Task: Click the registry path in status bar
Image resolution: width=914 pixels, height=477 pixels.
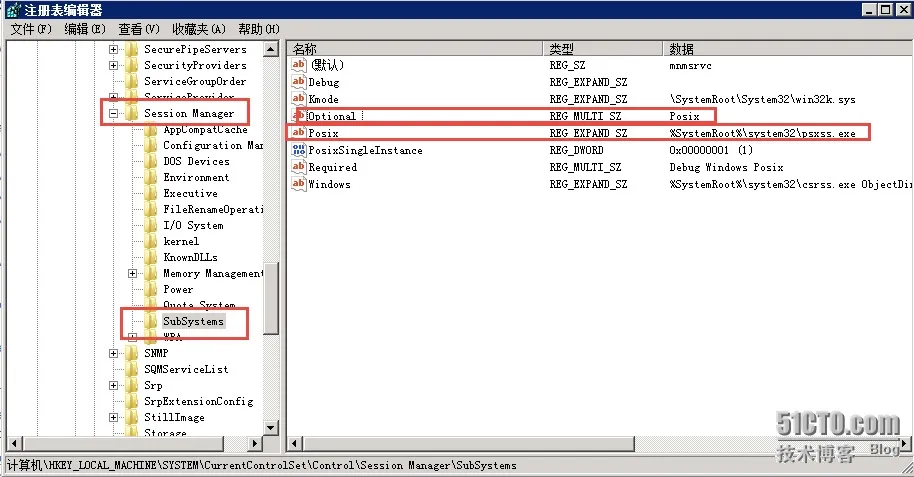Action: coord(262,465)
